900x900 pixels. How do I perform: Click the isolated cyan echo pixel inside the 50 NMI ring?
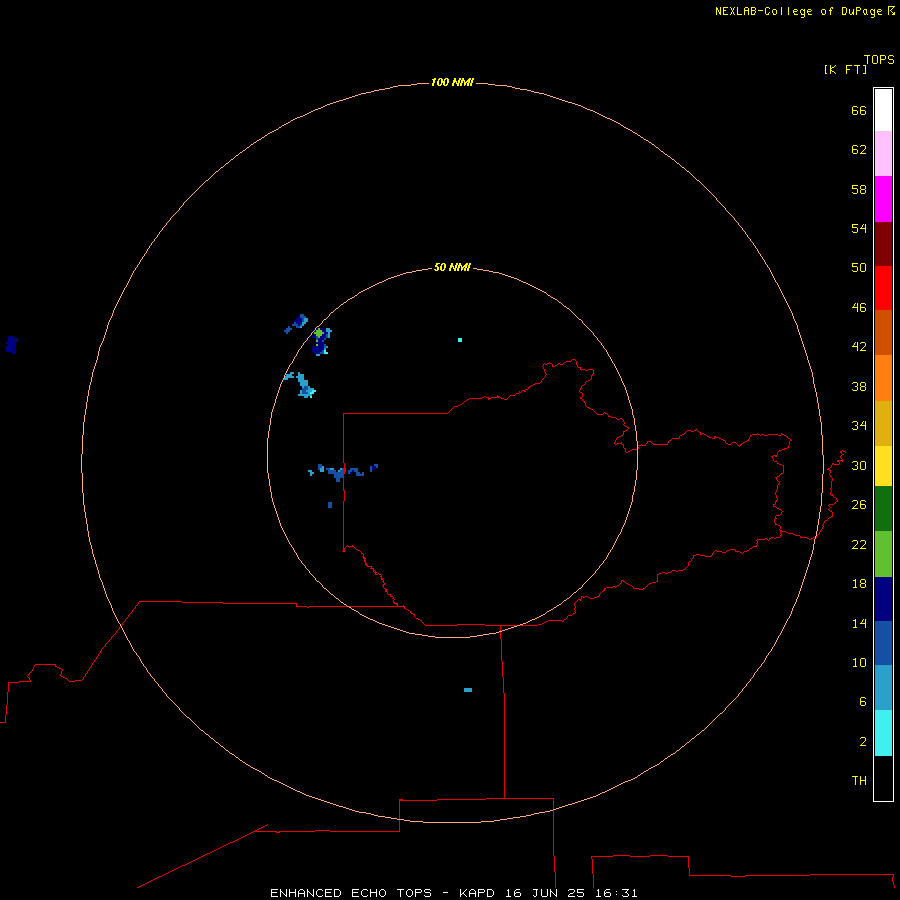[x=460, y=340]
